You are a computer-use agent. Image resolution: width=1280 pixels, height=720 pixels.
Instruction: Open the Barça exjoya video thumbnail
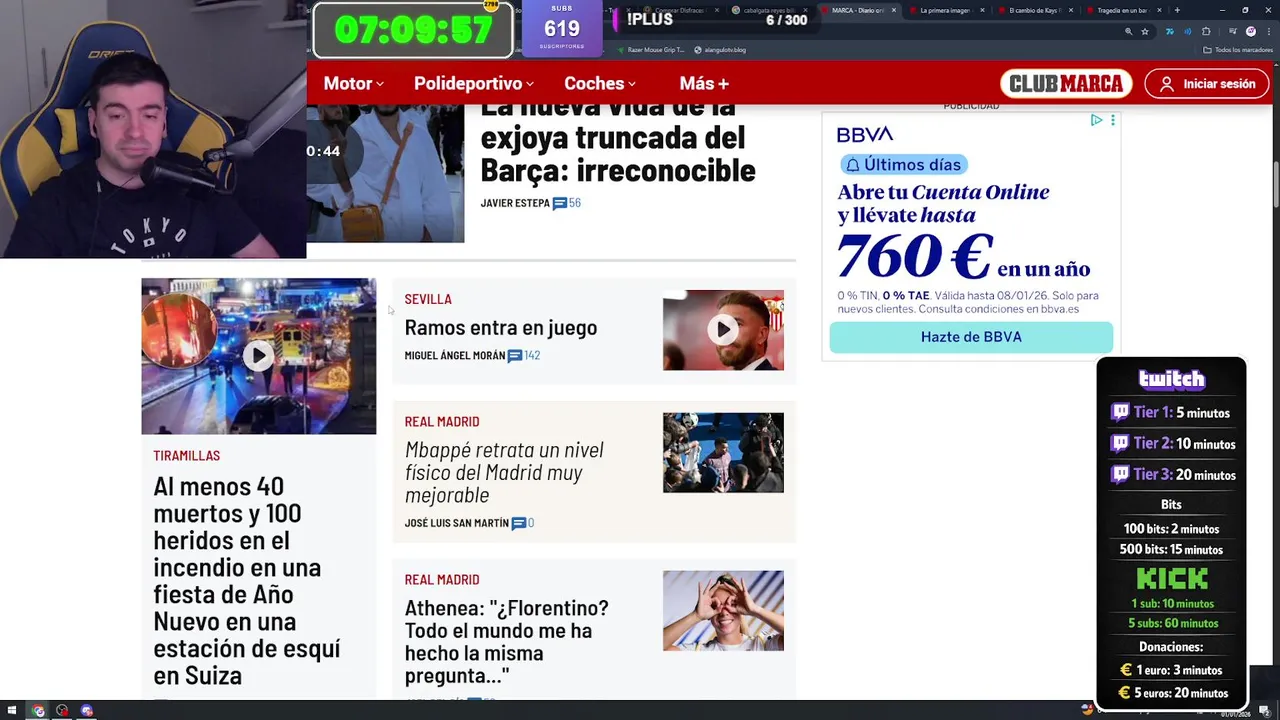[x=385, y=172]
